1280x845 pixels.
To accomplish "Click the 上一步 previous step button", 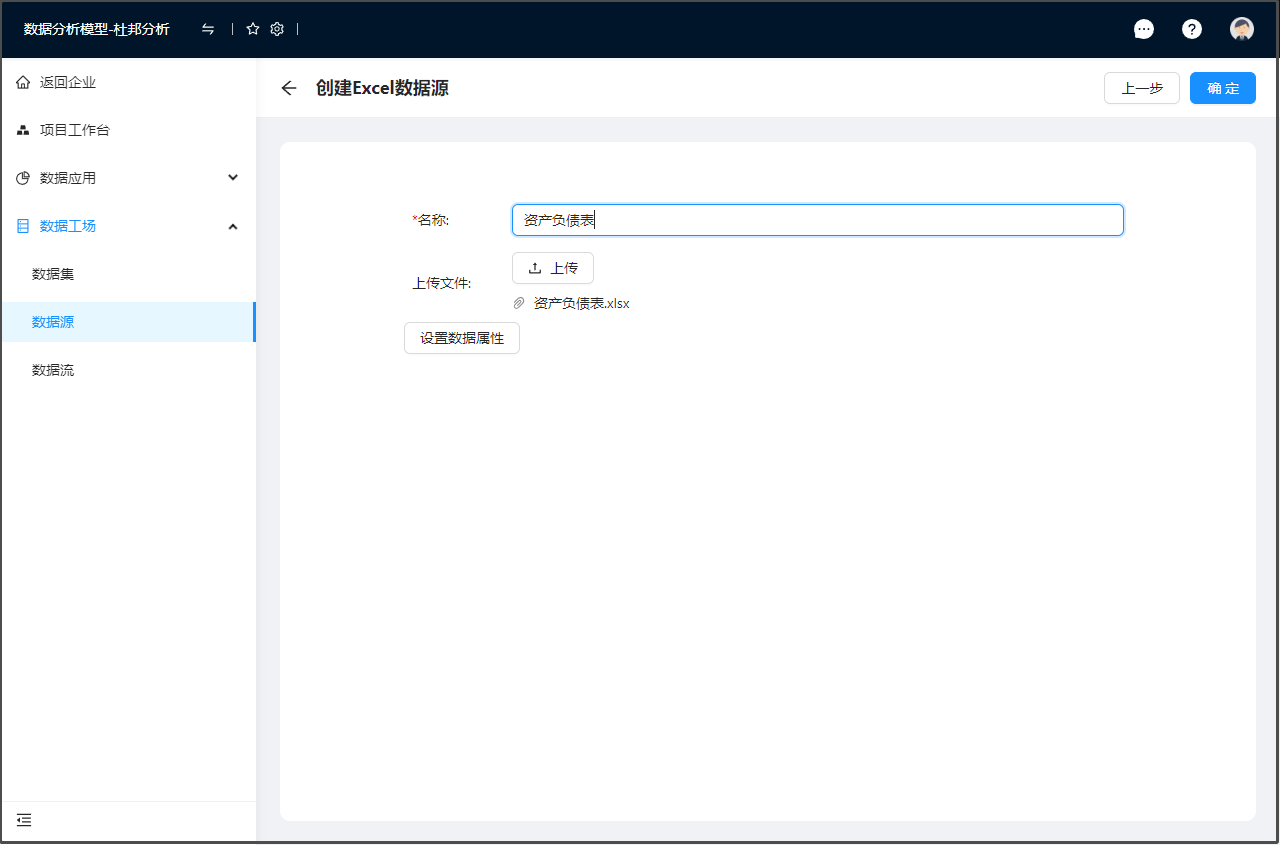I will (x=1141, y=88).
